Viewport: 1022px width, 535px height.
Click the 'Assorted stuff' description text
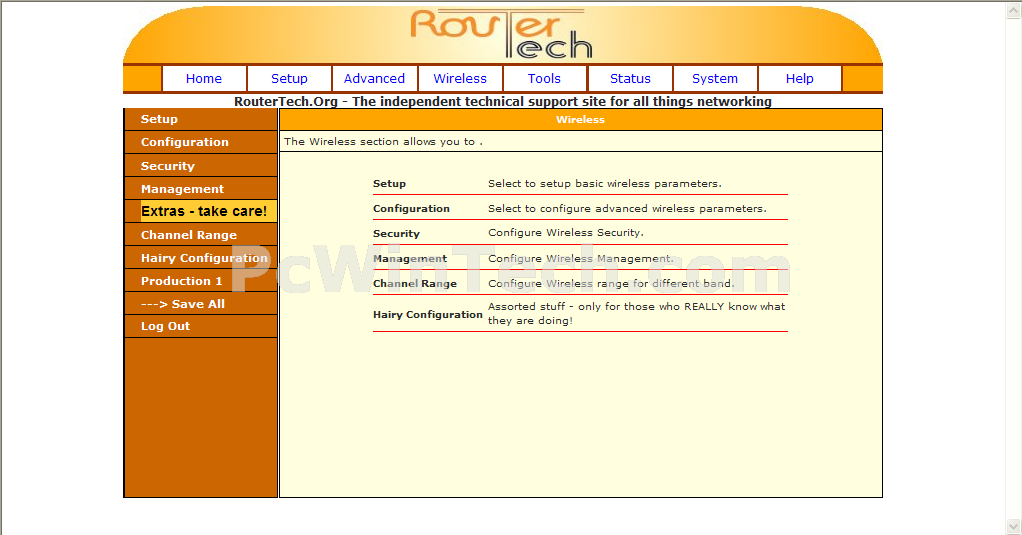[637, 313]
